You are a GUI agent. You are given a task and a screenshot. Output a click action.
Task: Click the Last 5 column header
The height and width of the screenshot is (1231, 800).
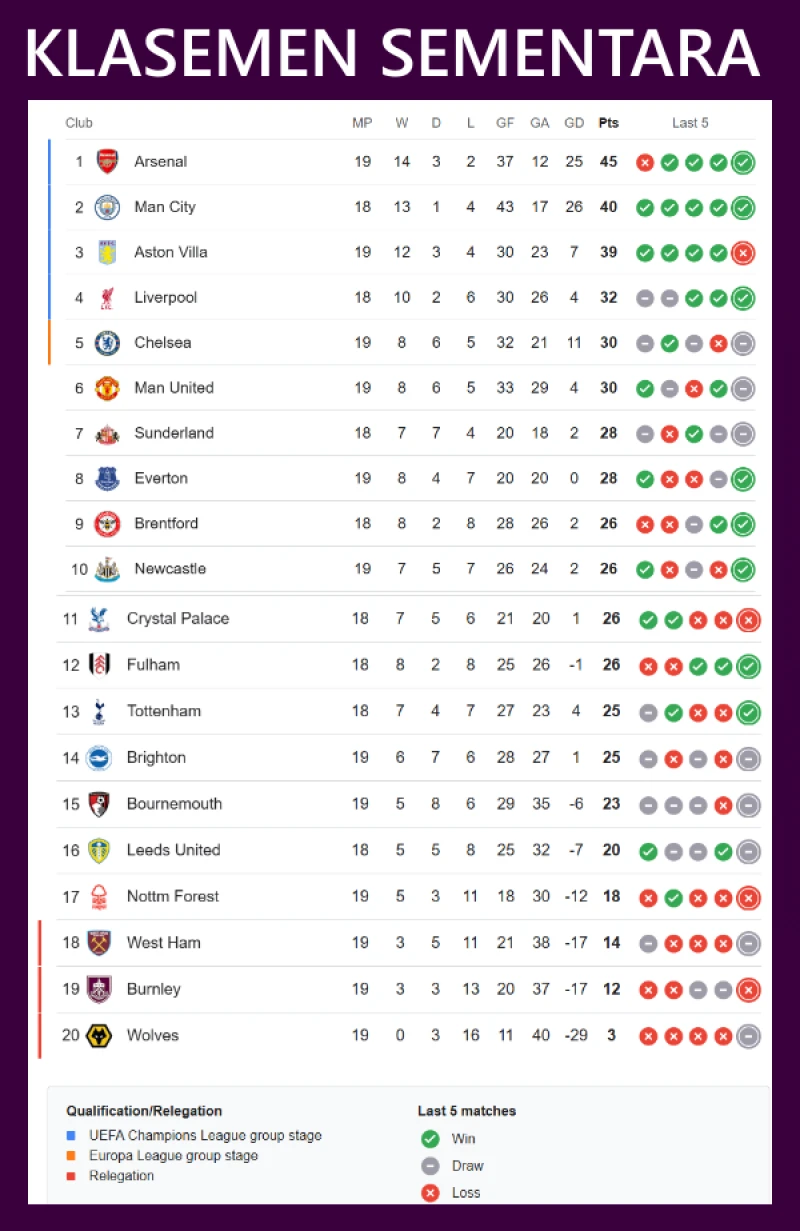click(x=690, y=123)
